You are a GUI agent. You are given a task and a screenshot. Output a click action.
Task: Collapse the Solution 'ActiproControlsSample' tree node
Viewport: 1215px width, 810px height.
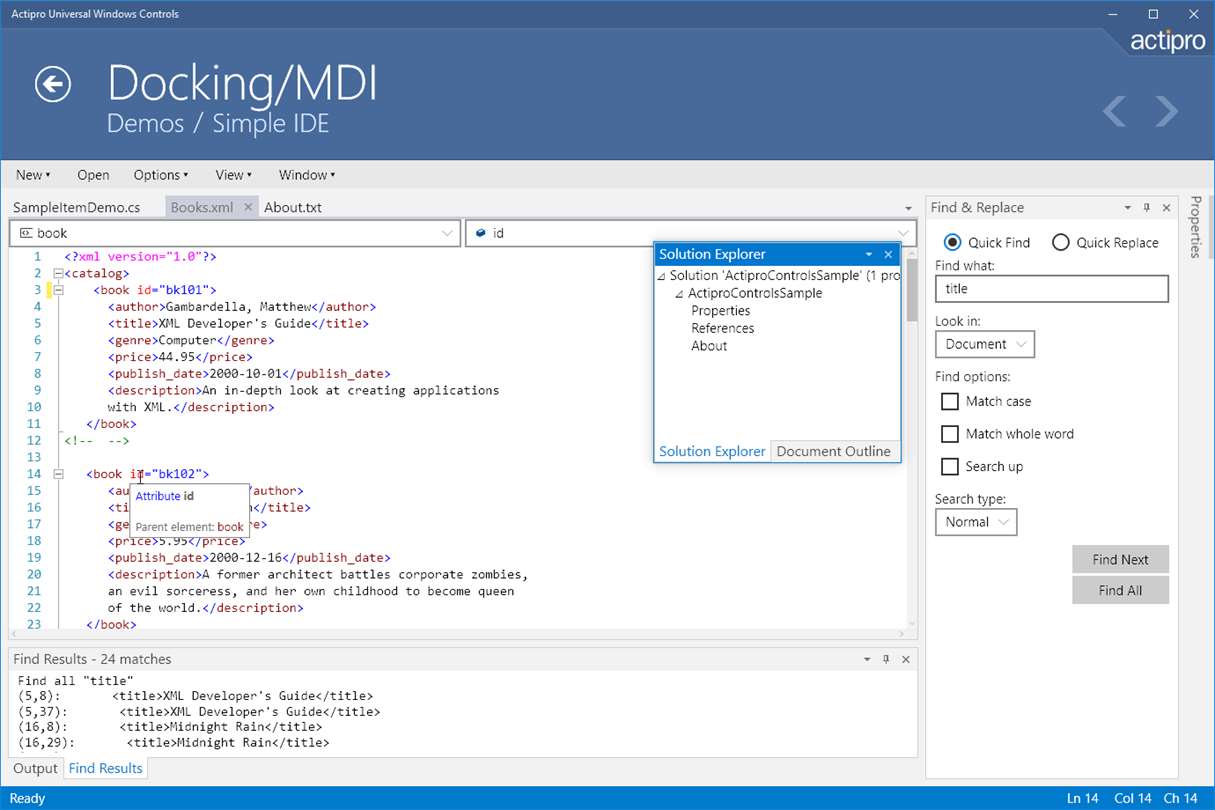pyautogui.click(x=662, y=276)
